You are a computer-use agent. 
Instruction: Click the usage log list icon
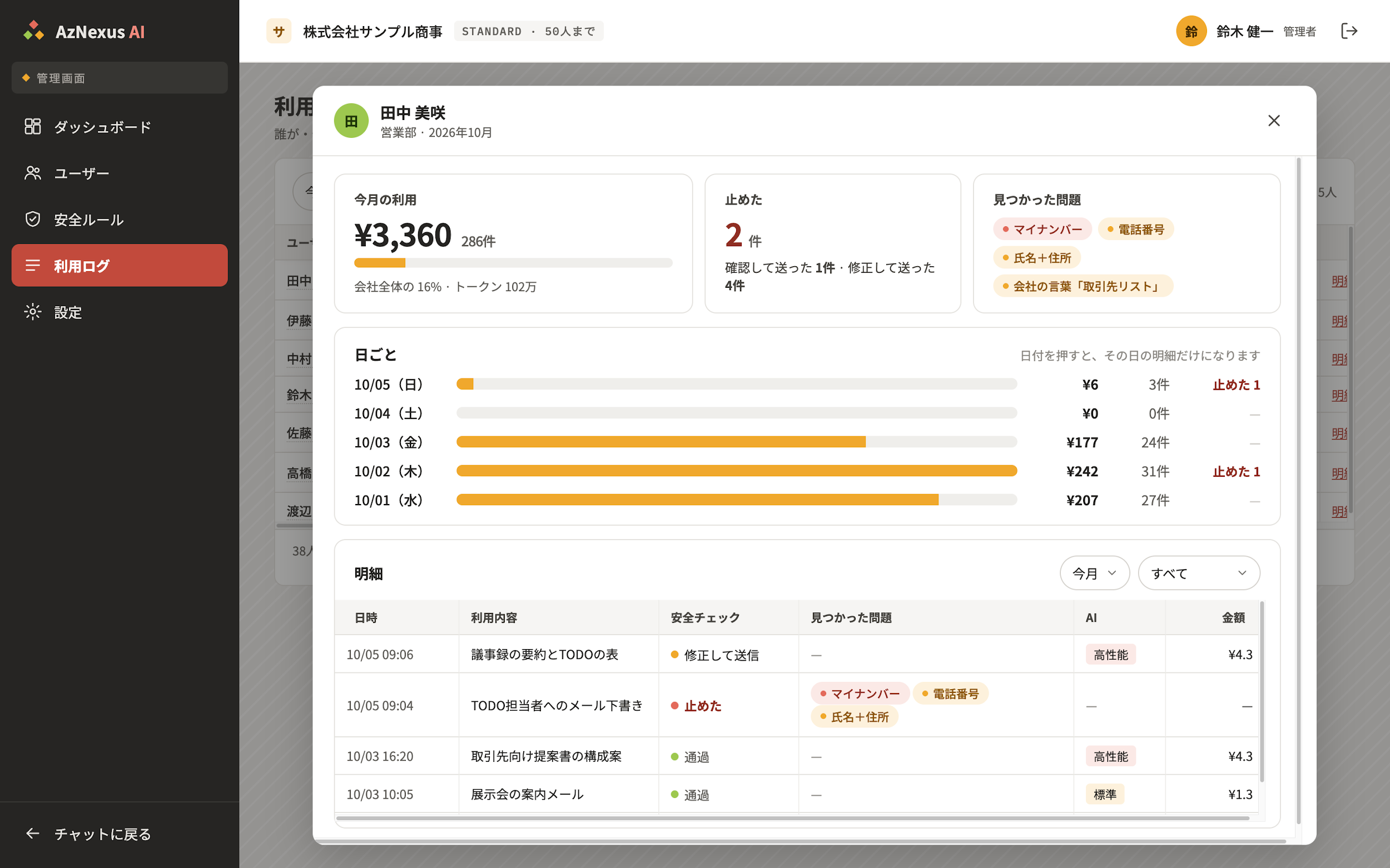33,265
